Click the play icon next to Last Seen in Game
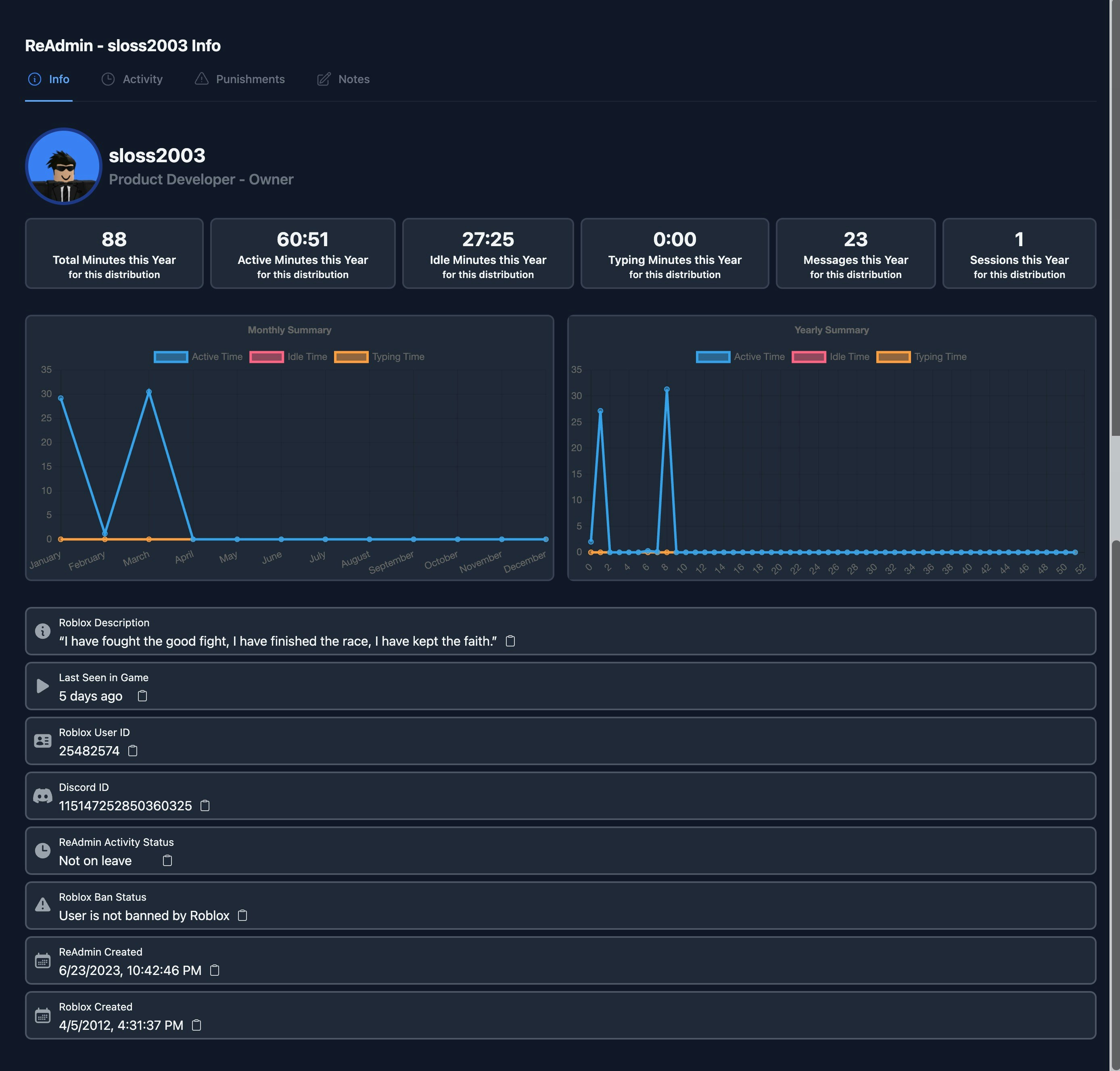This screenshot has width=1120, height=1071. [x=42, y=686]
